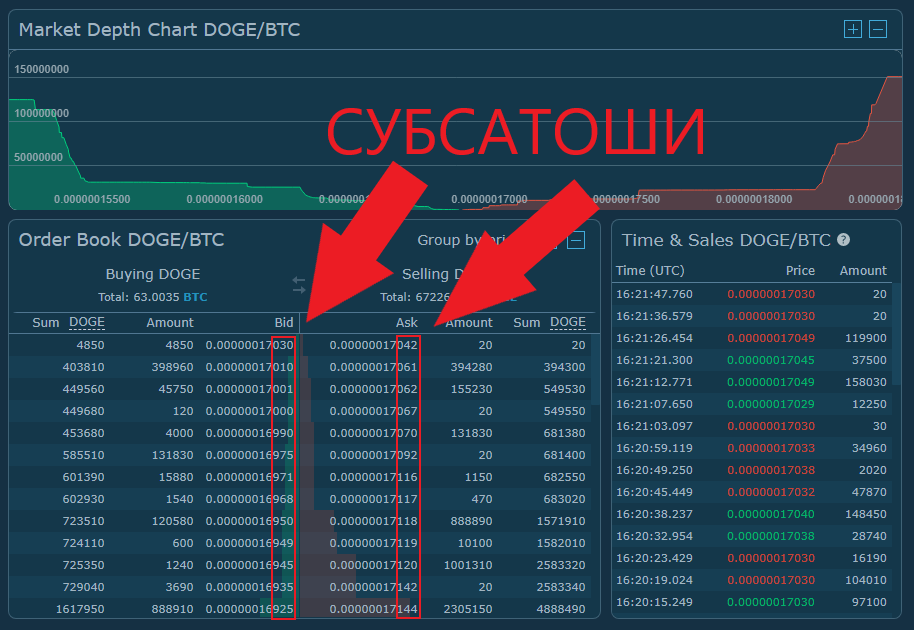Select bid price 0.0000016950

(x=249, y=521)
